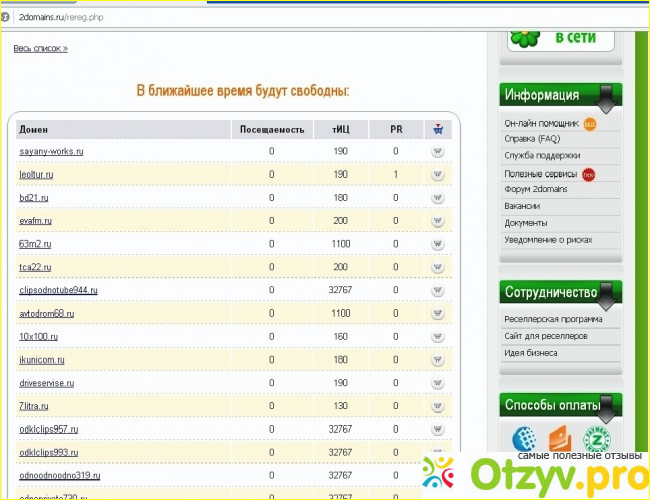The height and width of the screenshot is (500, 650).
Task: Click the orange badge beside Он-лайн помощник
Action: [x=589, y=124]
